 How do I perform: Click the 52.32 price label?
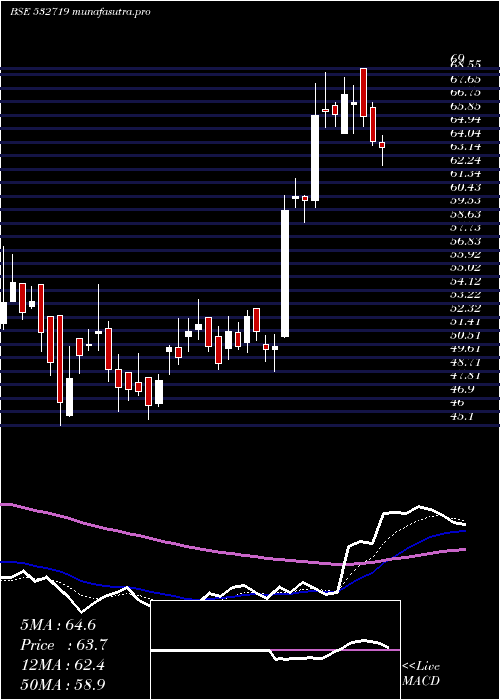[465, 308]
